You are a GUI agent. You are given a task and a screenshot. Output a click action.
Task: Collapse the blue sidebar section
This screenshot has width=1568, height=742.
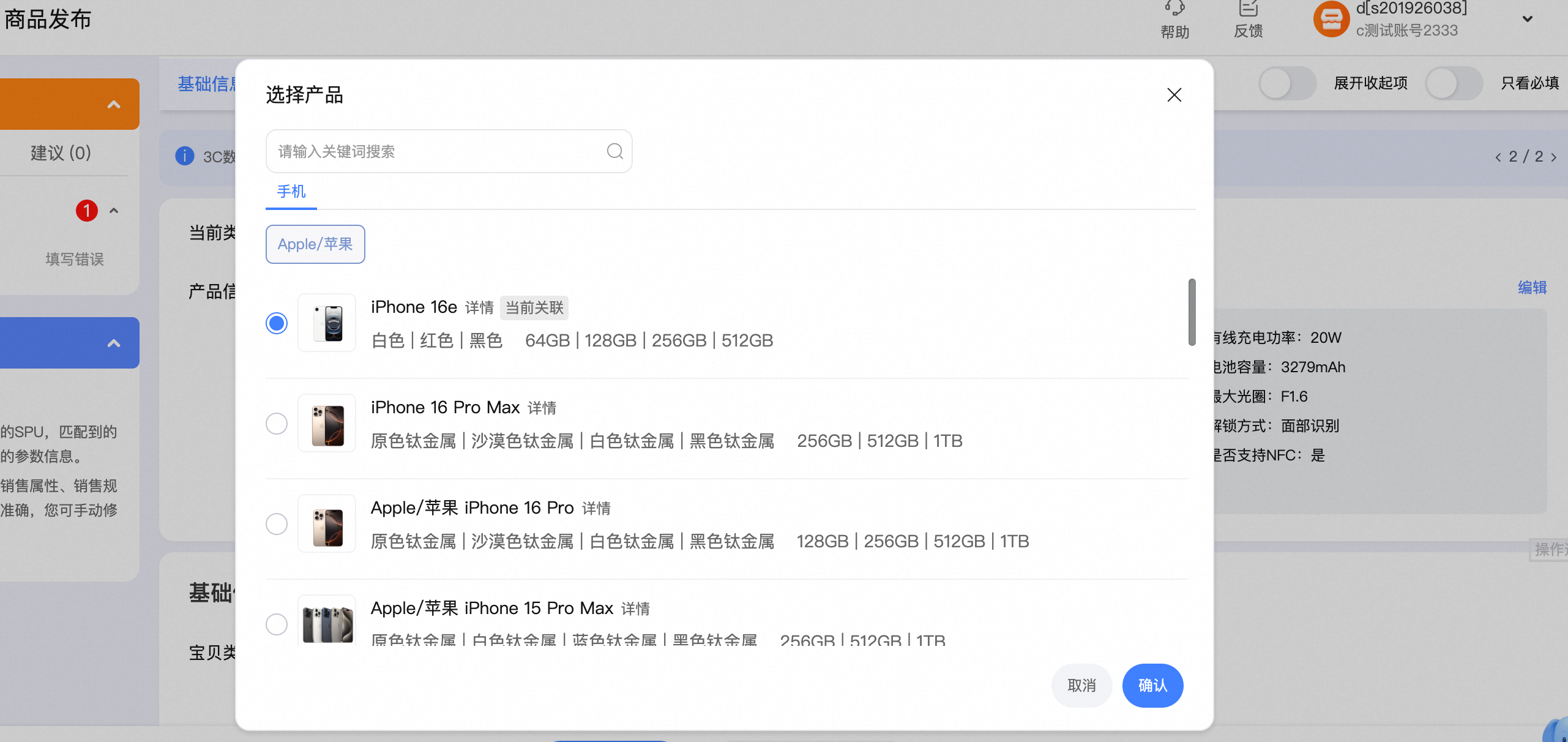pyautogui.click(x=114, y=343)
